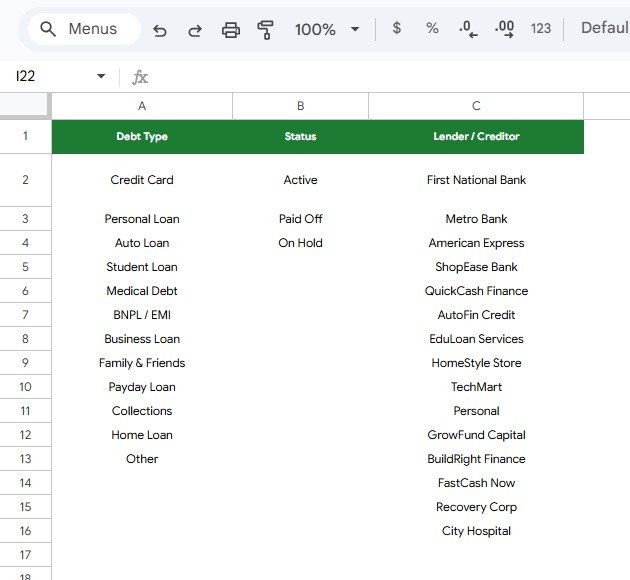Viewport: 630px width, 580px height.
Task: Select the Paint format roller icon
Action: (x=265, y=30)
